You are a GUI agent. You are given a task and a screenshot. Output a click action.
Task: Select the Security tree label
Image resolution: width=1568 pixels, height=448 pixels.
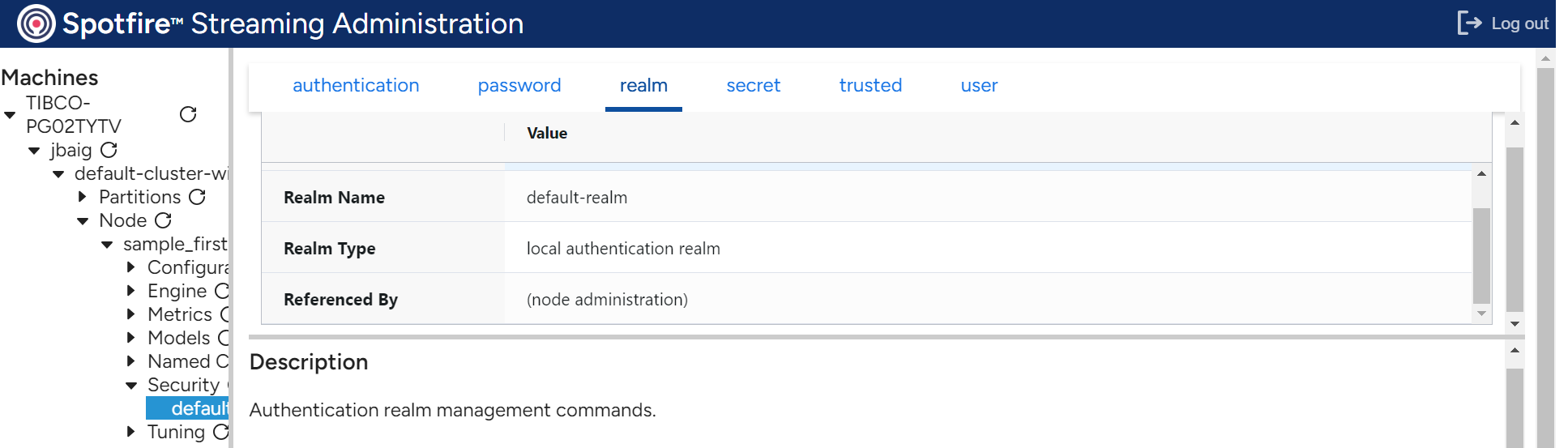coord(183,385)
